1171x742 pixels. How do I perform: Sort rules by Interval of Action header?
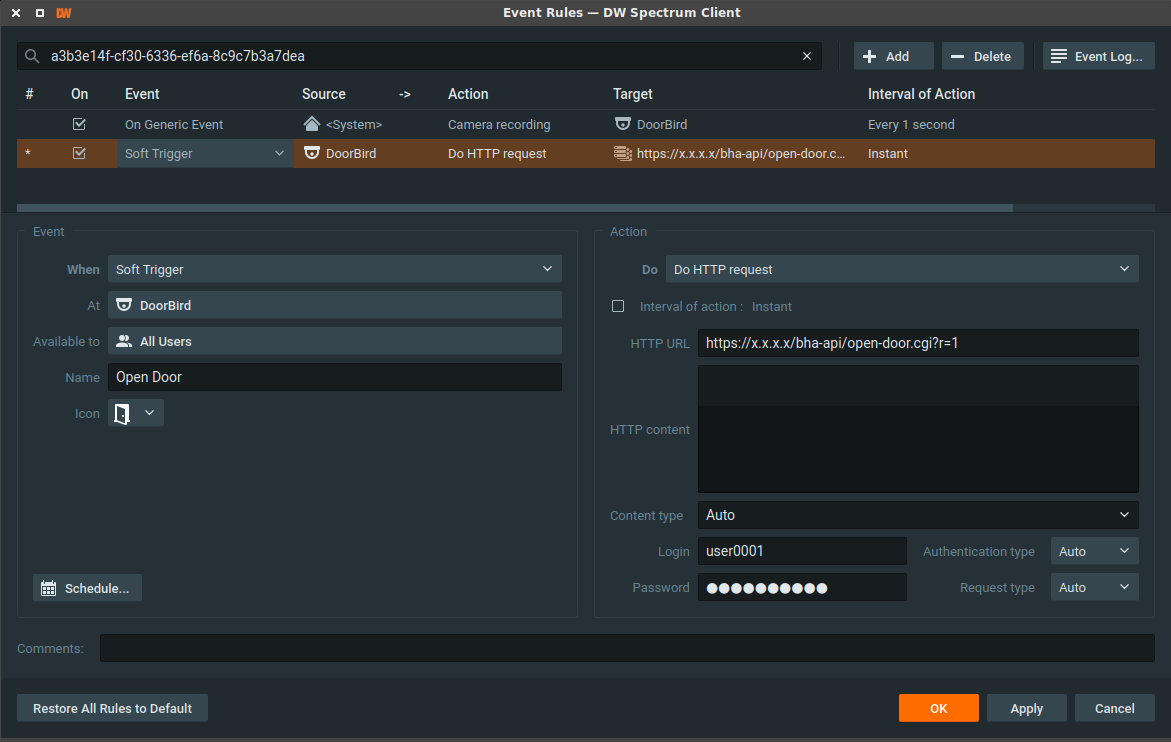tap(921, 94)
